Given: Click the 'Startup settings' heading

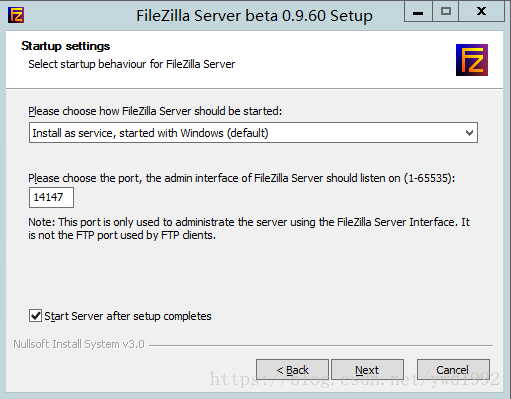Looking at the screenshot, I should 66,46.
